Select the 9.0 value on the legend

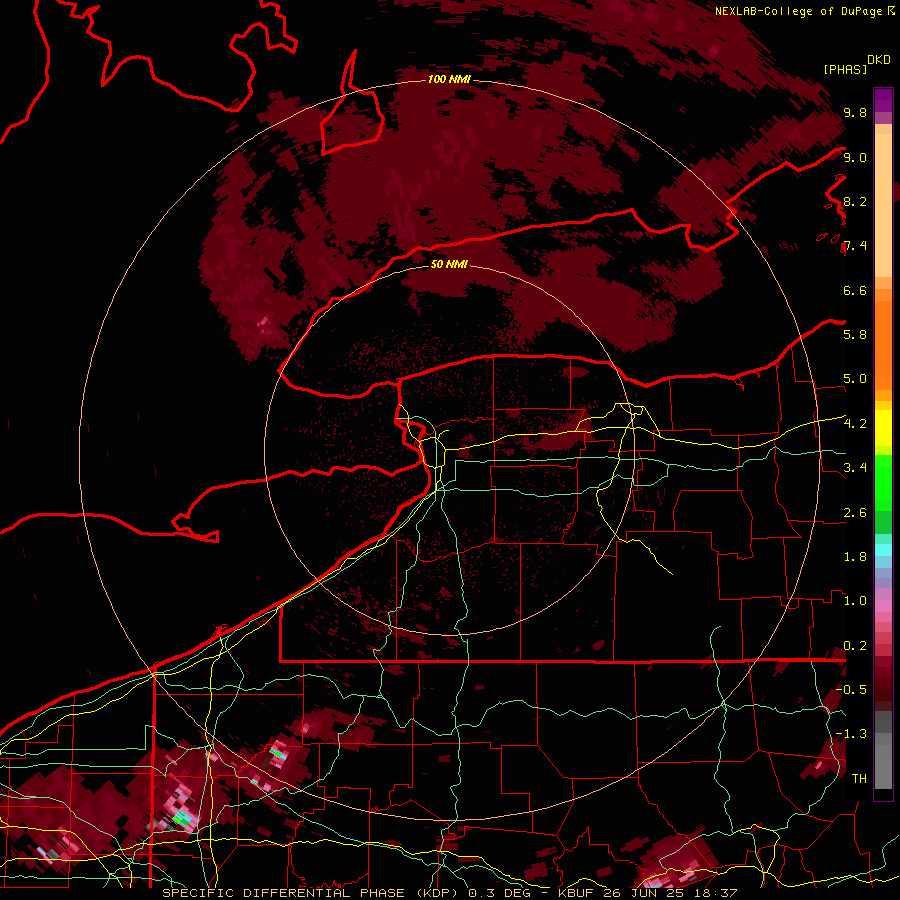click(x=855, y=157)
